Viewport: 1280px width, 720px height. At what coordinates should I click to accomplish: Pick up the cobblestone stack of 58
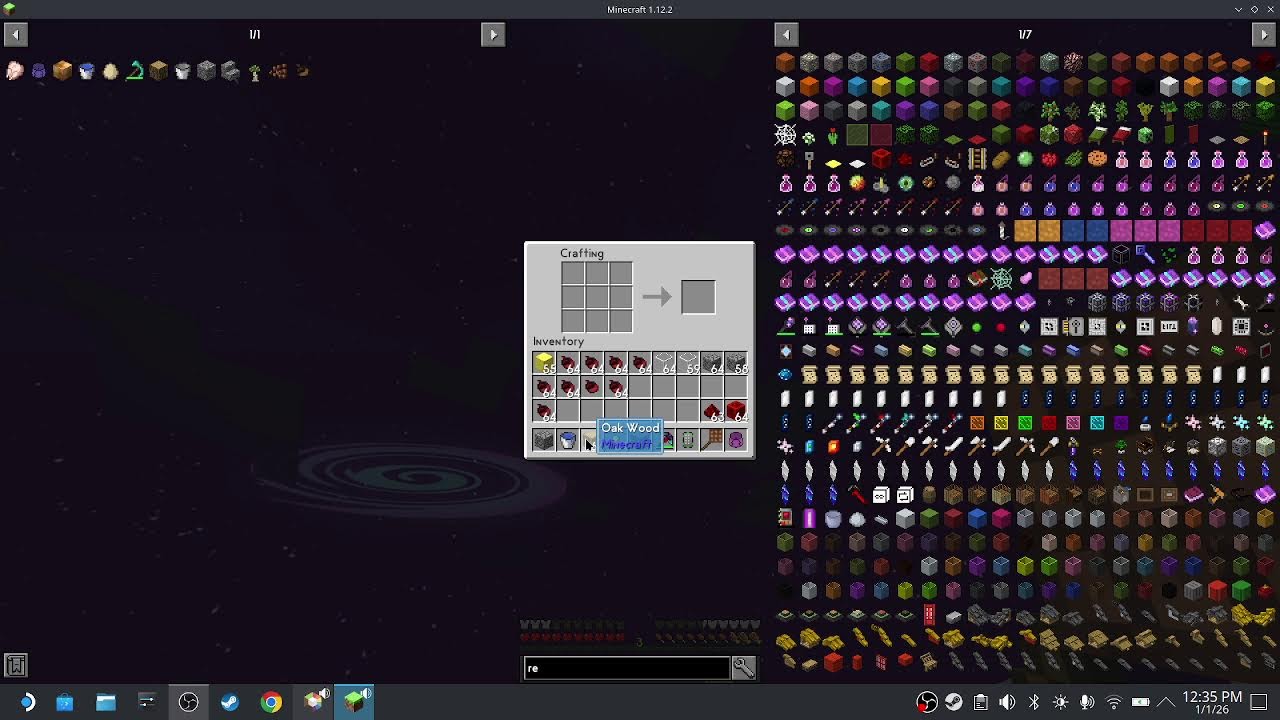[x=736, y=363]
